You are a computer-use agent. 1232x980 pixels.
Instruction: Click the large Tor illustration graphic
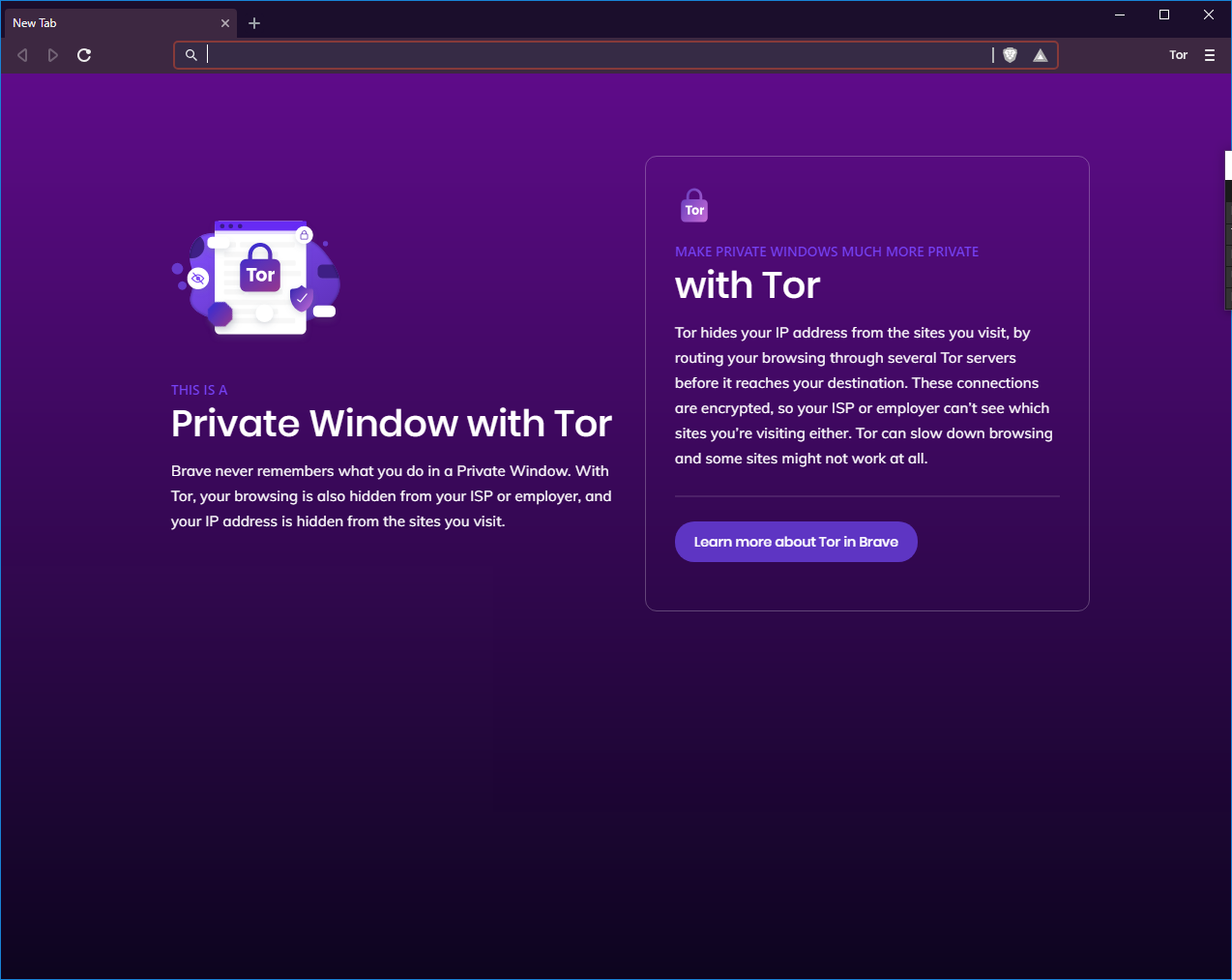click(256, 278)
